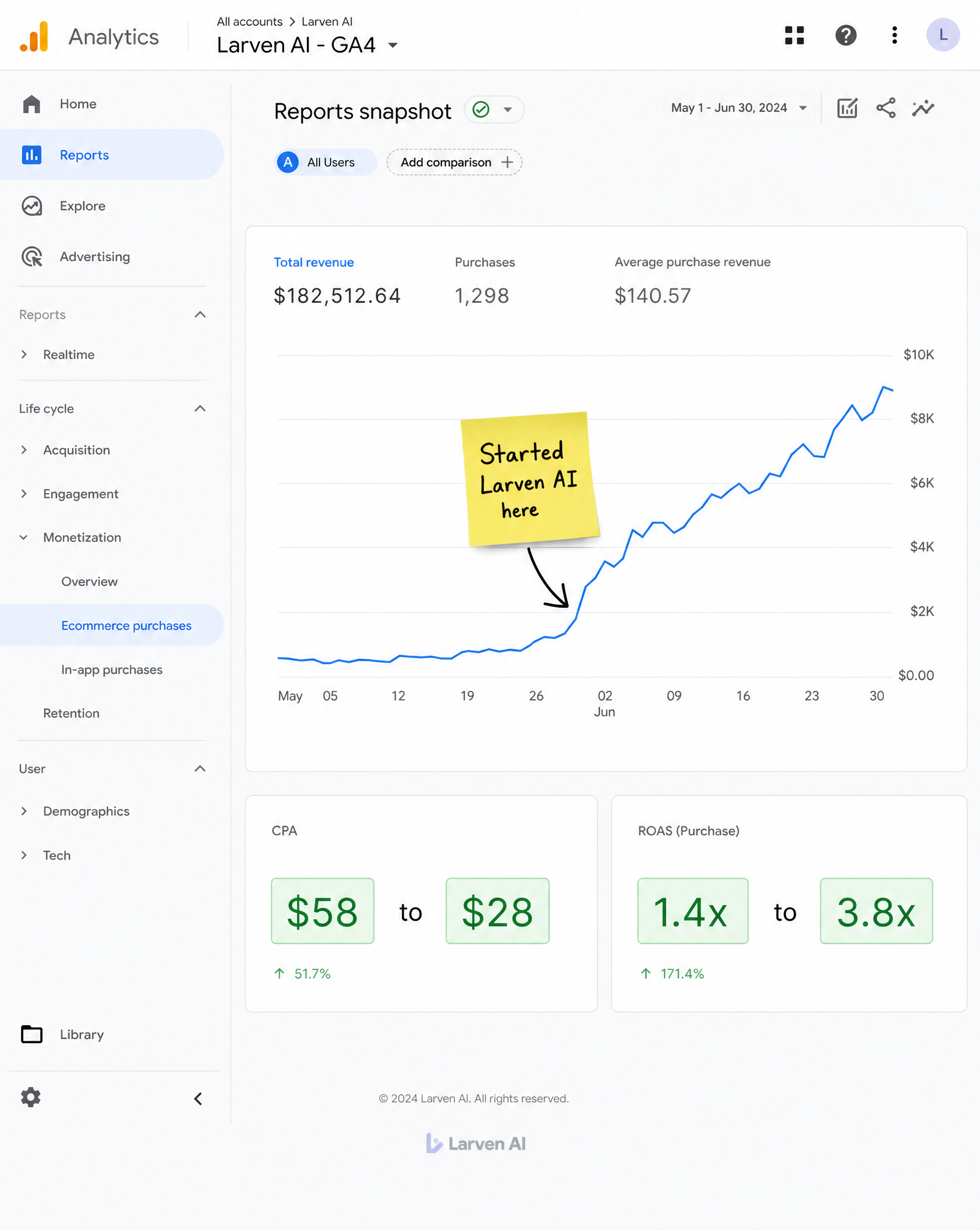Collapse the Life cycle section
Screen dimensions: 980x1230
(200, 408)
